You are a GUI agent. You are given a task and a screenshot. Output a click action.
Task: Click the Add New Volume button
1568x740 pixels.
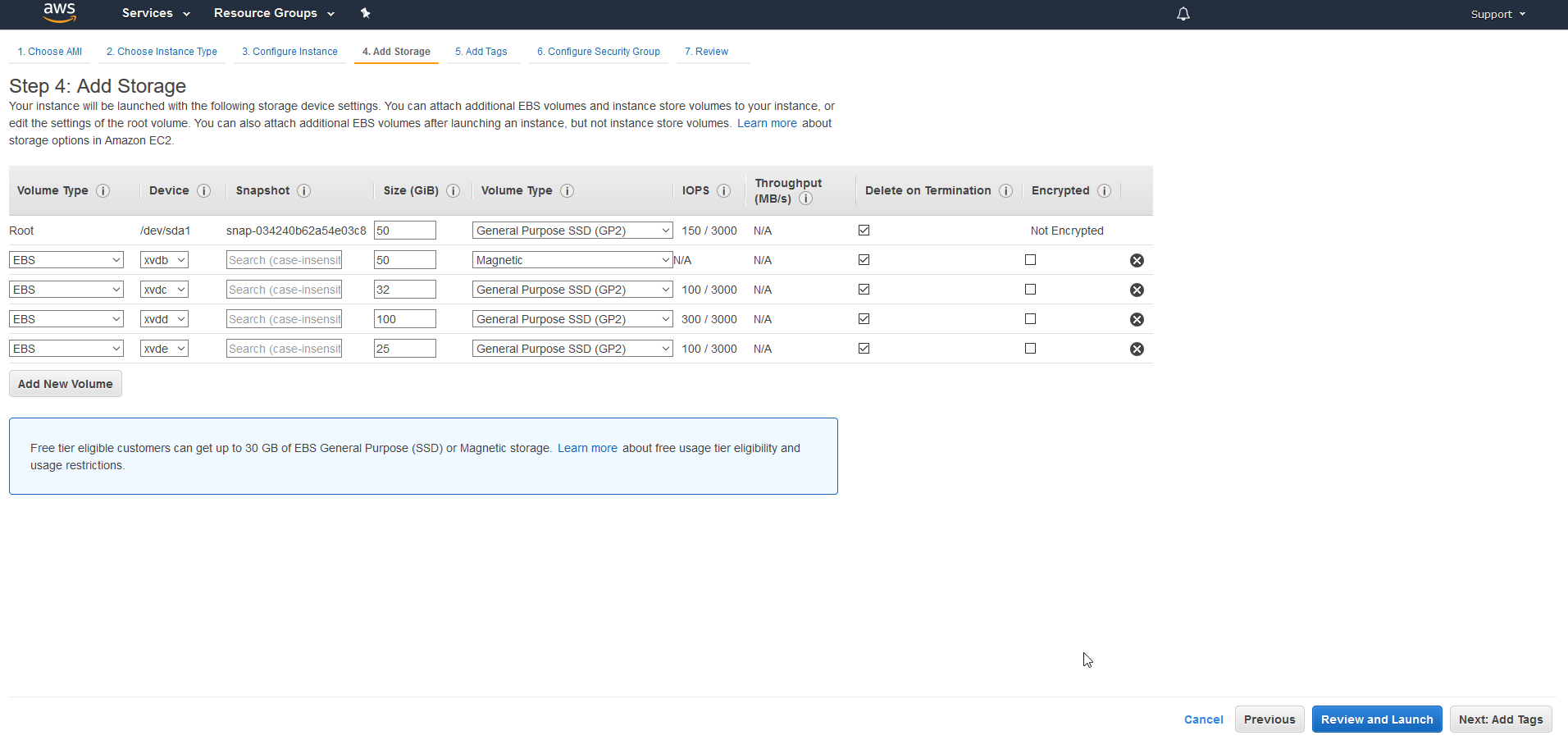pos(66,384)
